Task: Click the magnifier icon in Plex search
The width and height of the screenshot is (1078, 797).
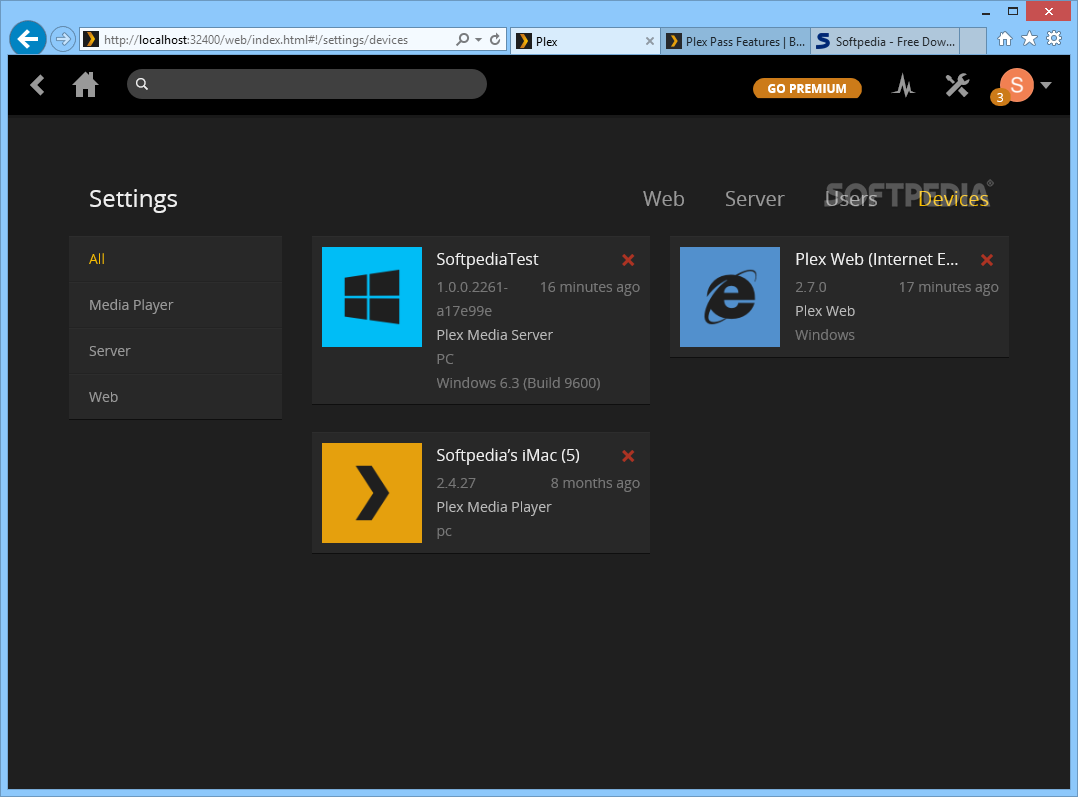Action: click(x=142, y=84)
